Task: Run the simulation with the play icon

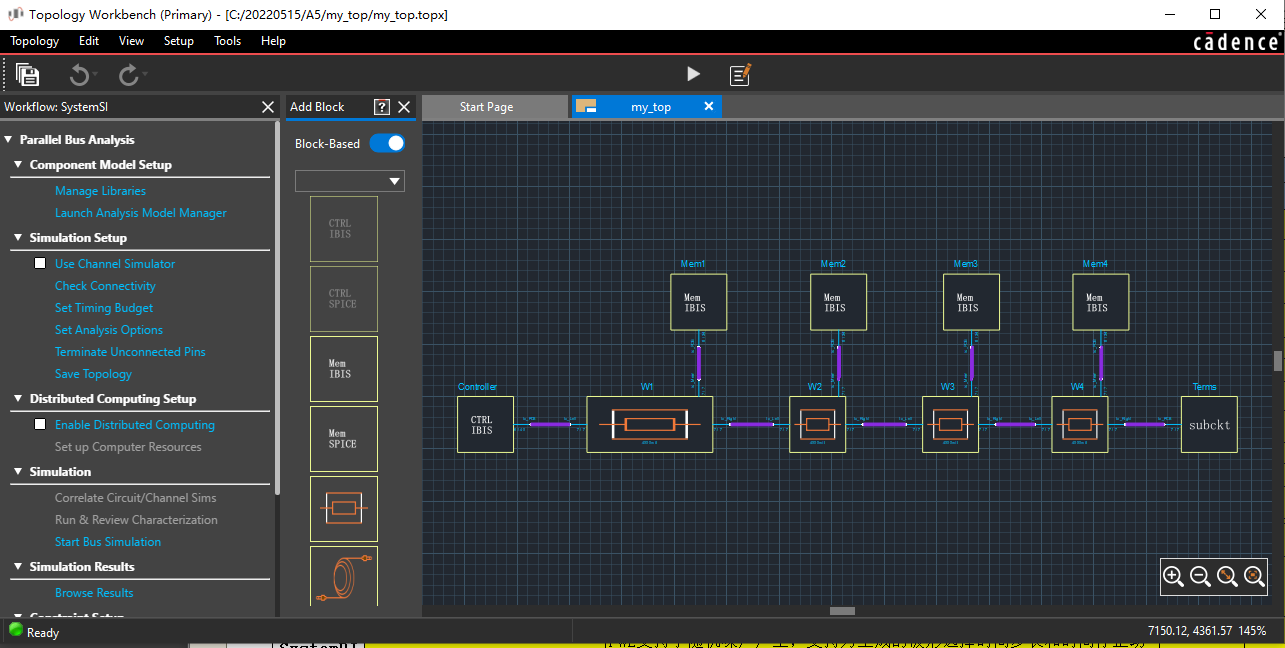Action: tap(693, 74)
